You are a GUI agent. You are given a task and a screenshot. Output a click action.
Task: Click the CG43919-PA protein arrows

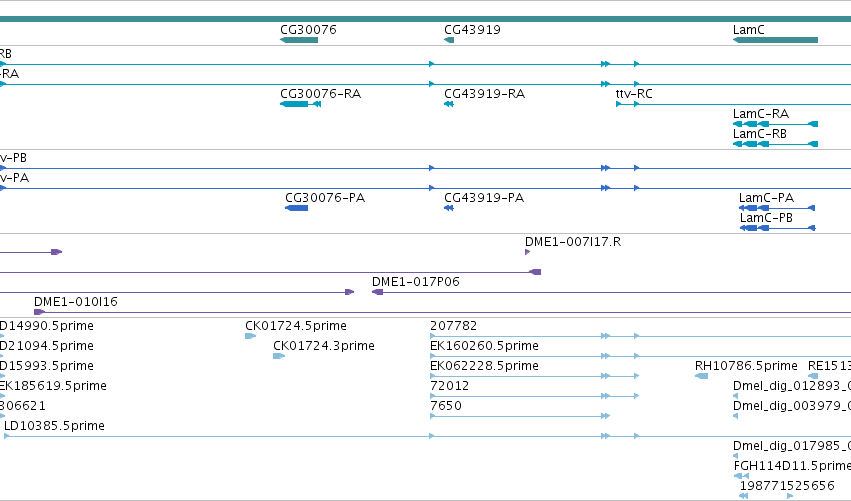coord(449,208)
